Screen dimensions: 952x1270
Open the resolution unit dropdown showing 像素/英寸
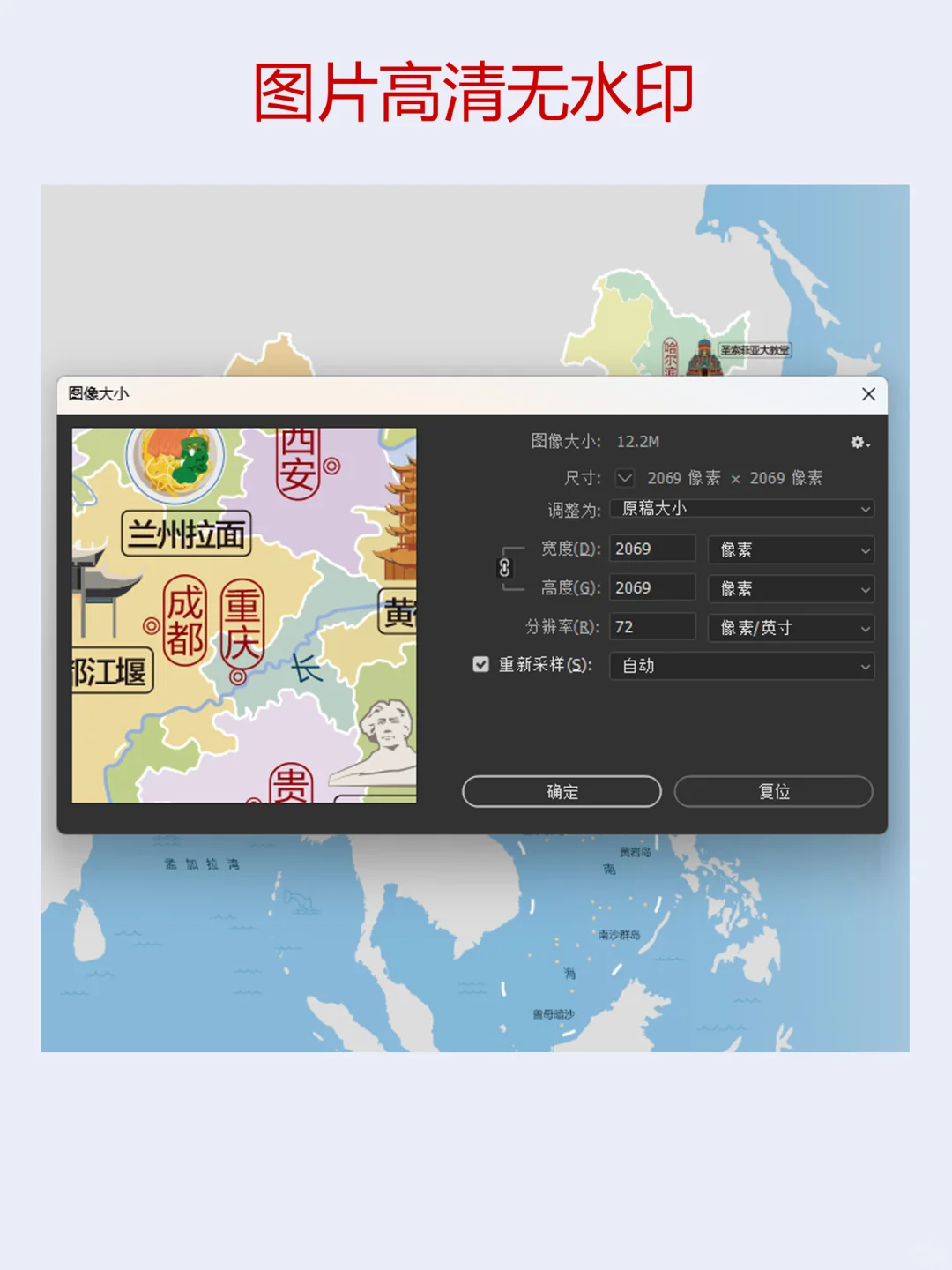coord(789,628)
